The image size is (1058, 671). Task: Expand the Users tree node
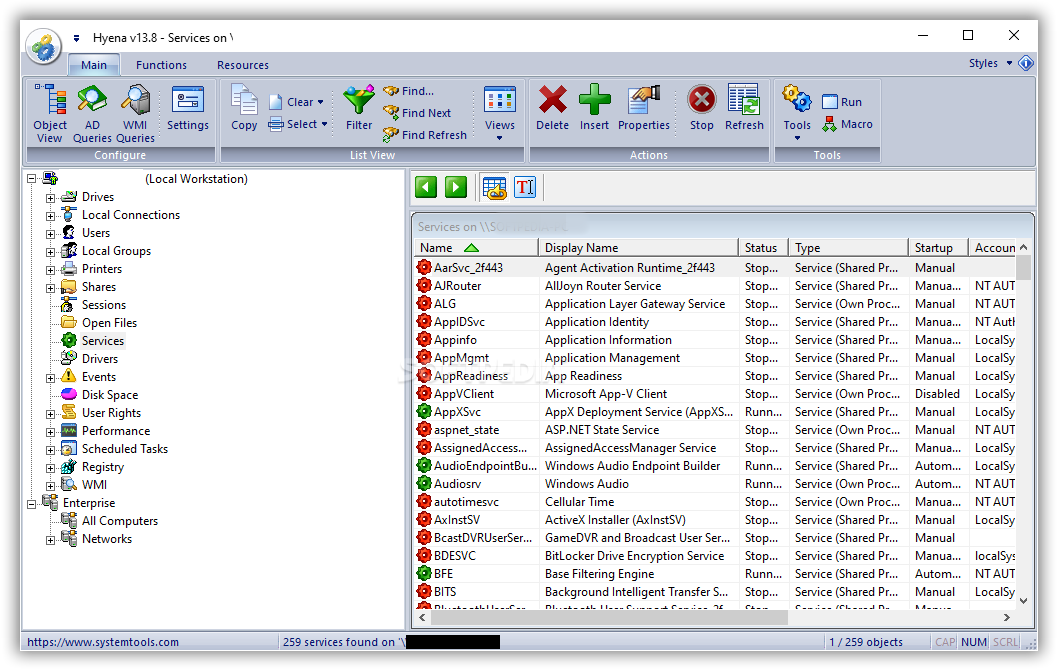pyautogui.click(x=51, y=234)
